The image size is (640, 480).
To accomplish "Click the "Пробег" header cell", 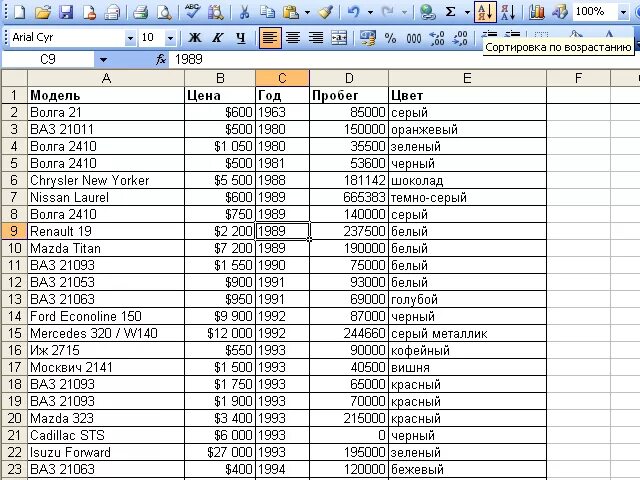I will (x=349, y=95).
